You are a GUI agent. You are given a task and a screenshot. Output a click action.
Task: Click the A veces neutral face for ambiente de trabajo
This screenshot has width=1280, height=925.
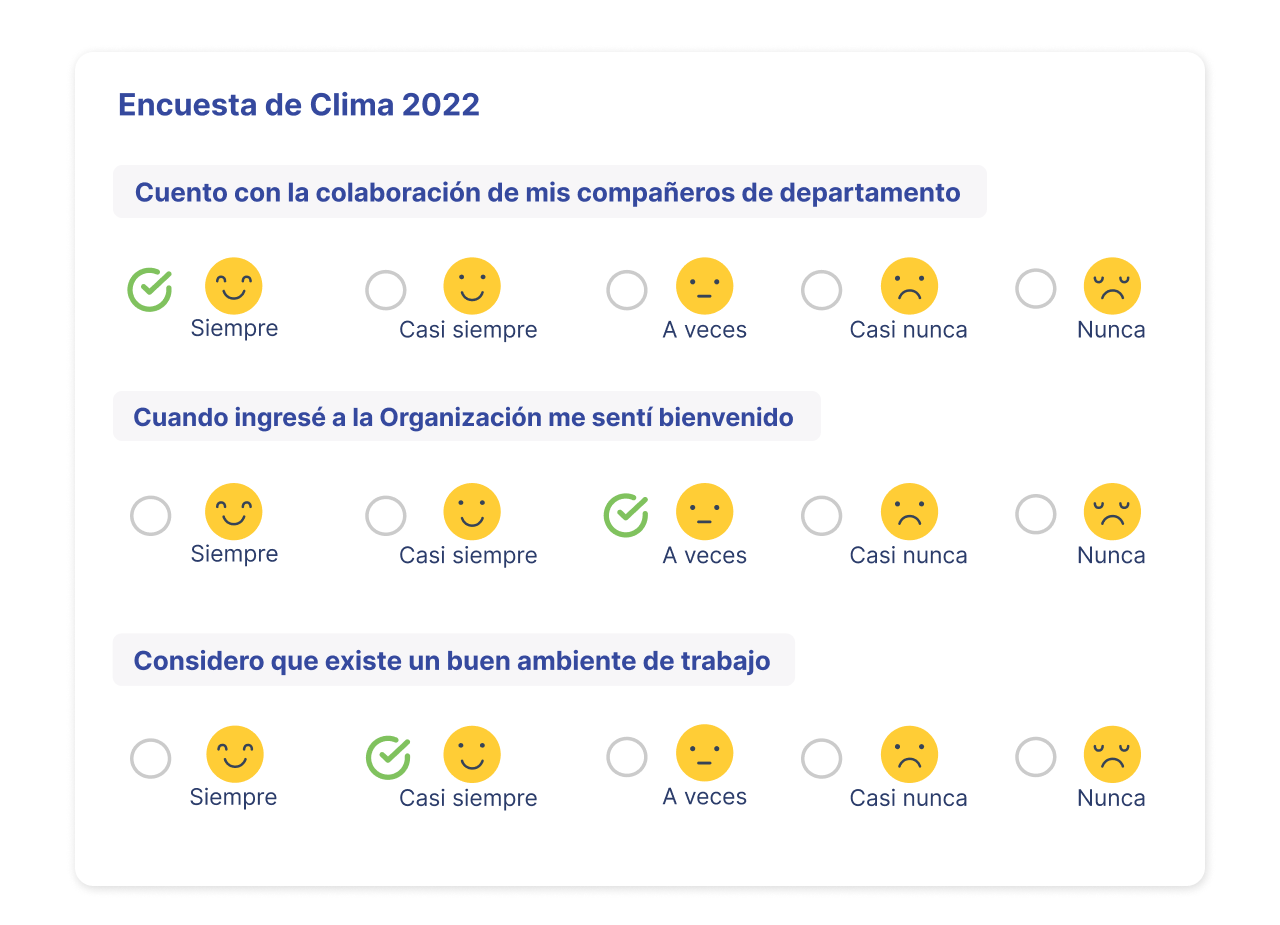coord(705,754)
